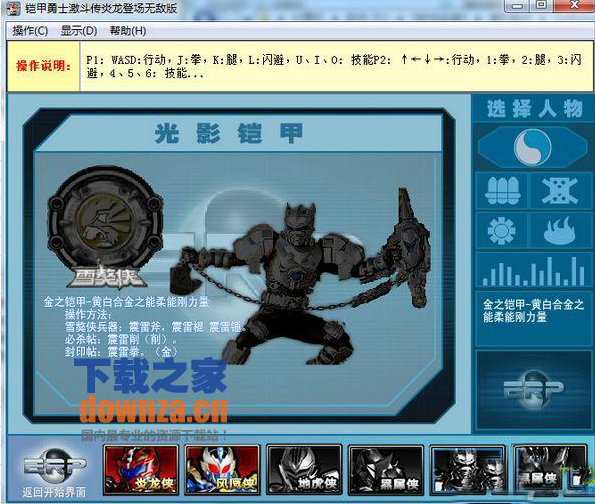Pick the crossed earth element icon
The width and height of the screenshot is (595, 504).
pos(560,190)
